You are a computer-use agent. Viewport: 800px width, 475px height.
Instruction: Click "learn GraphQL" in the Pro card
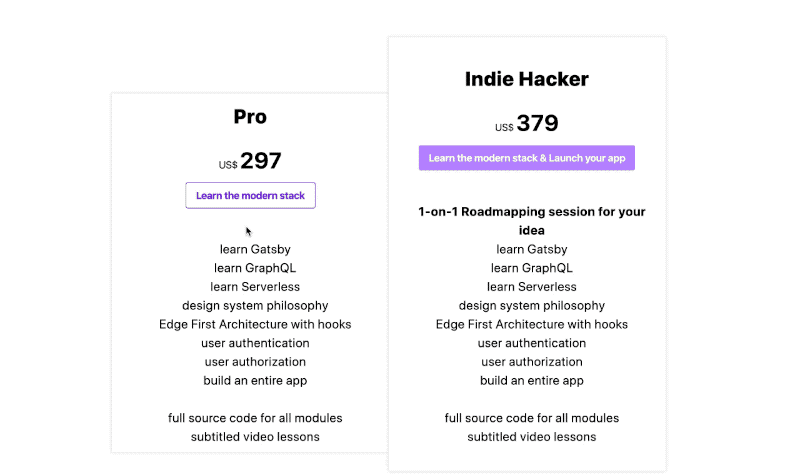coord(255,268)
